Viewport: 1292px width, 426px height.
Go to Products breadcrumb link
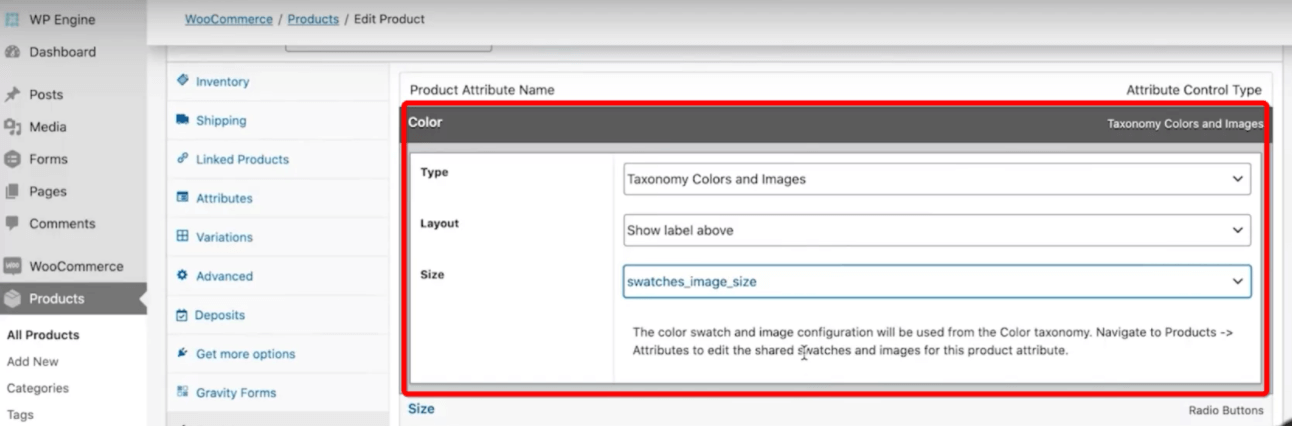coord(313,19)
